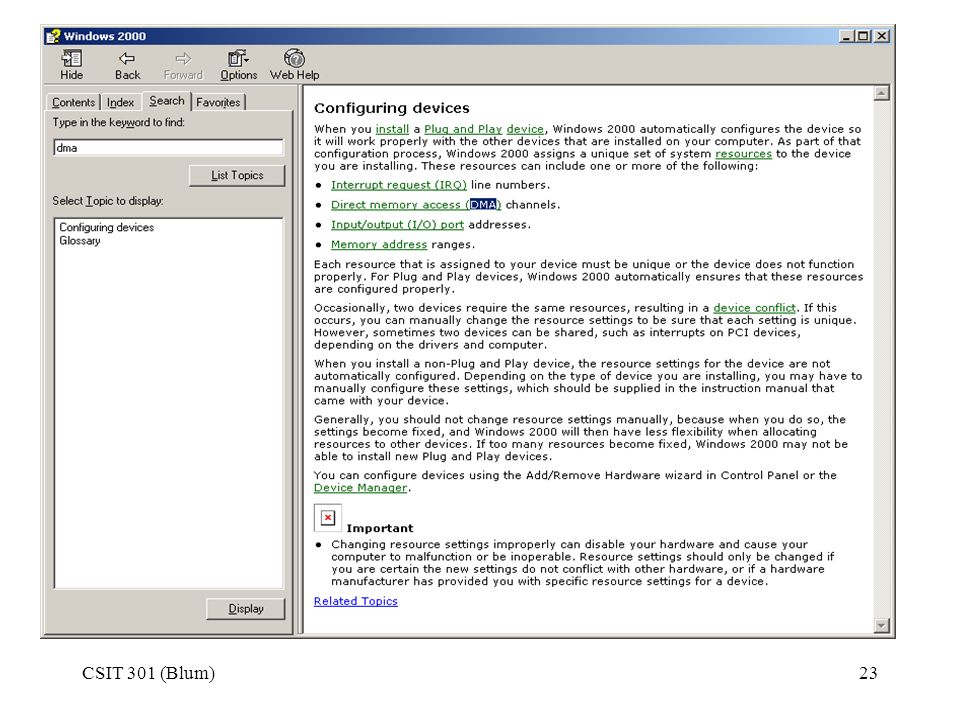Open the Plug and Play link
Image resolution: width=960 pixels, height=720 pixels.
[463, 129]
